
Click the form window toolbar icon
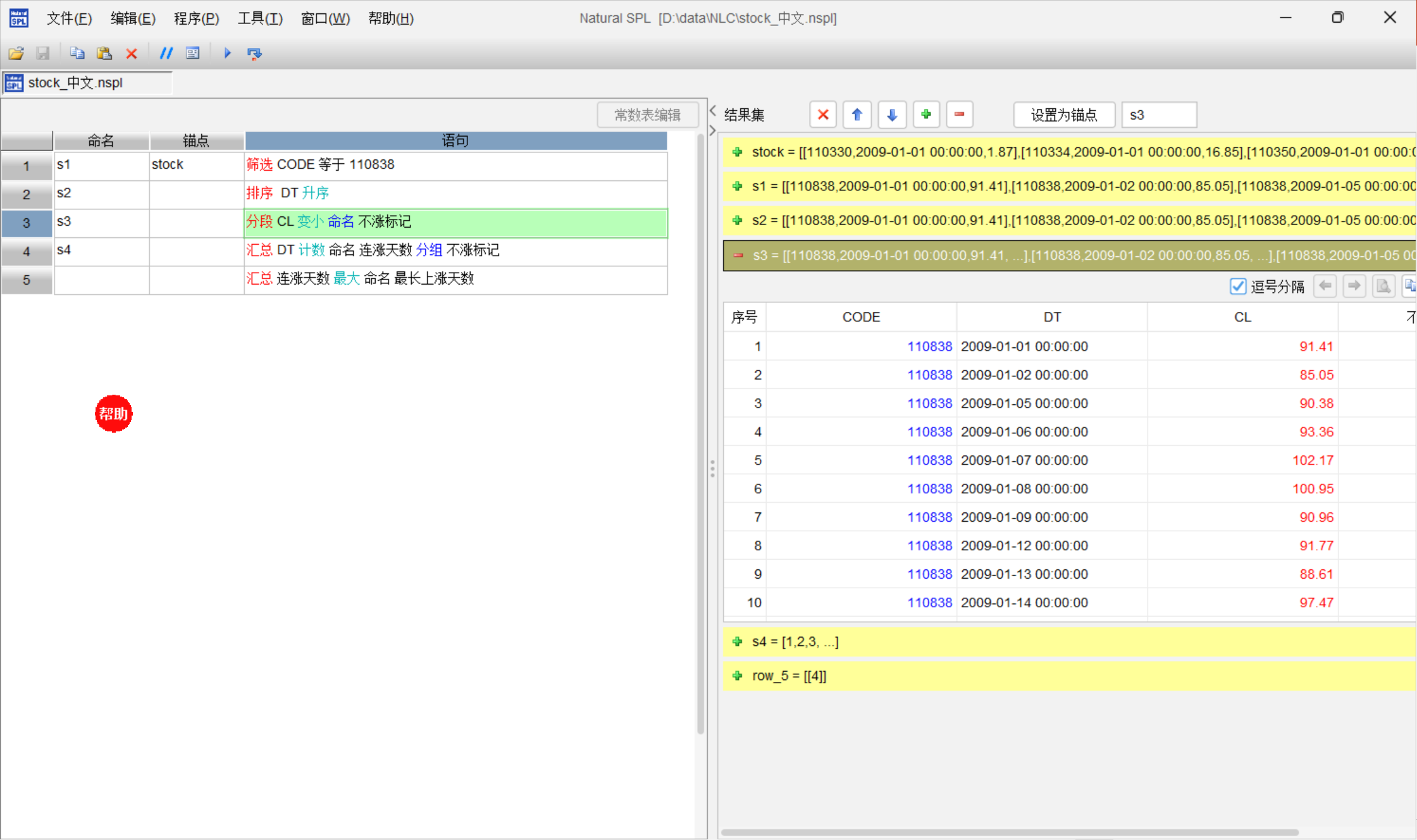[193, 53]
